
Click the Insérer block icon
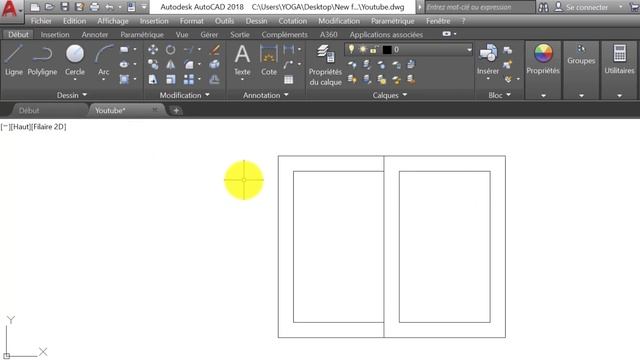coord(488,60)
